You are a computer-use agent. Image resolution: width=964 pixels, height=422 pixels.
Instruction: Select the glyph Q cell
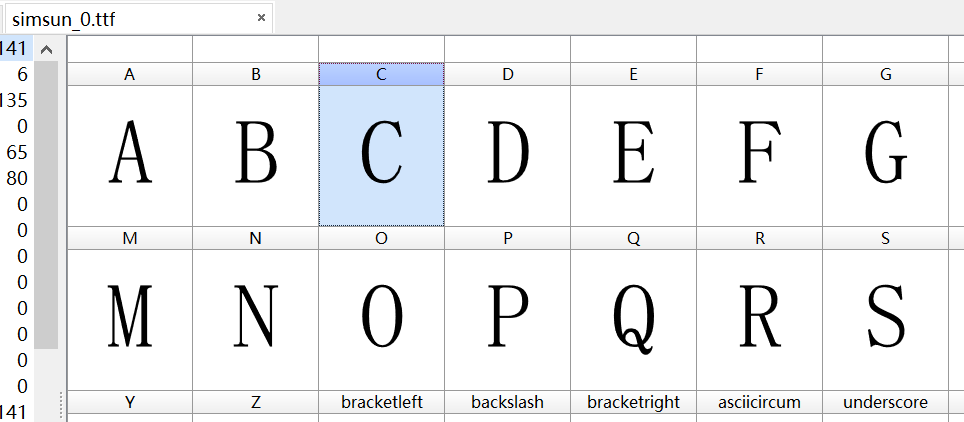(x=634, y=318)
